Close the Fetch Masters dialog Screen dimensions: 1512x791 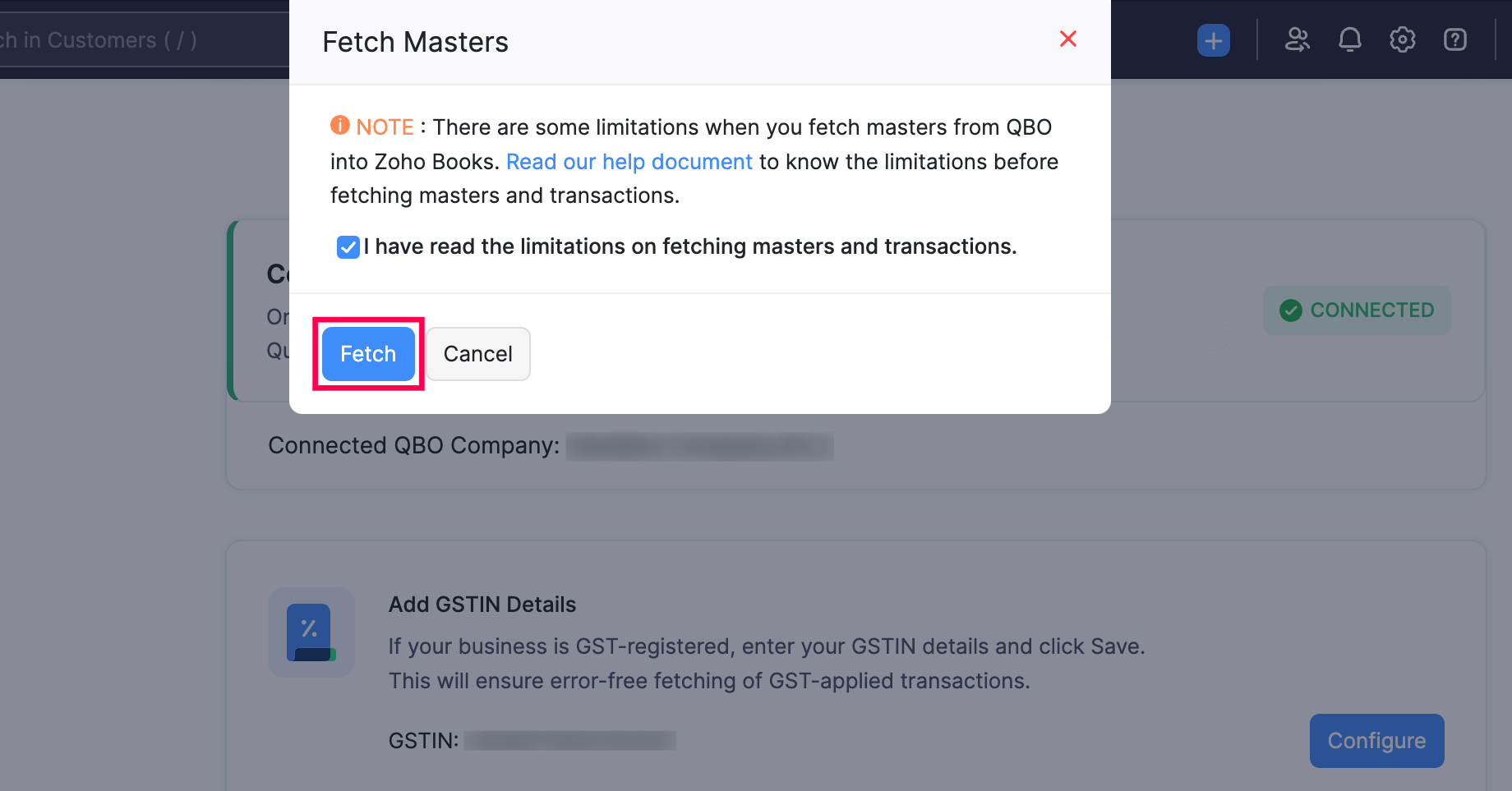[x=1067, y=39]
